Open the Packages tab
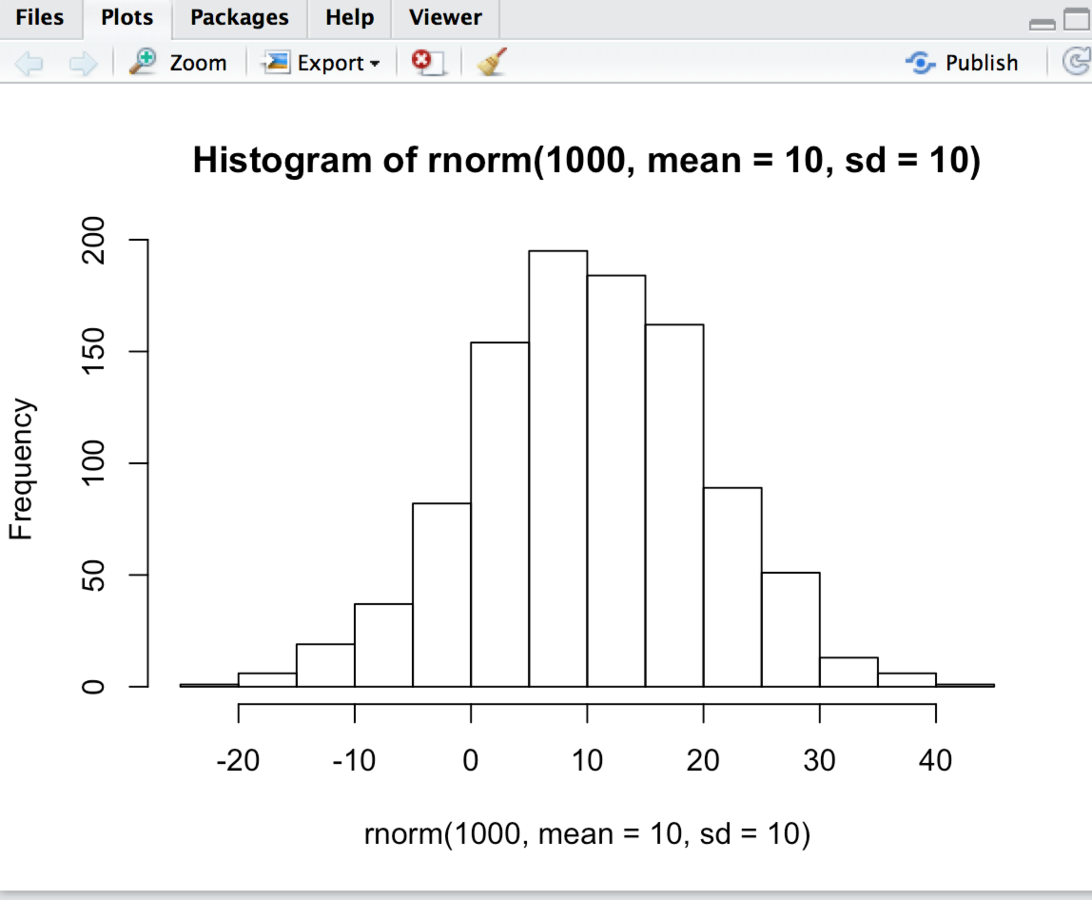 click(240, 17)
